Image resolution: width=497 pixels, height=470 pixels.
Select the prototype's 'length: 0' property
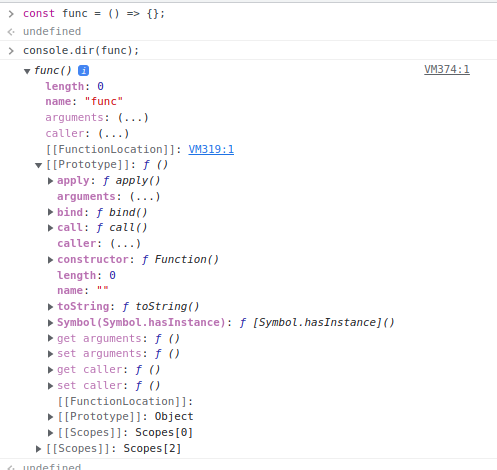tap(86, 276)
